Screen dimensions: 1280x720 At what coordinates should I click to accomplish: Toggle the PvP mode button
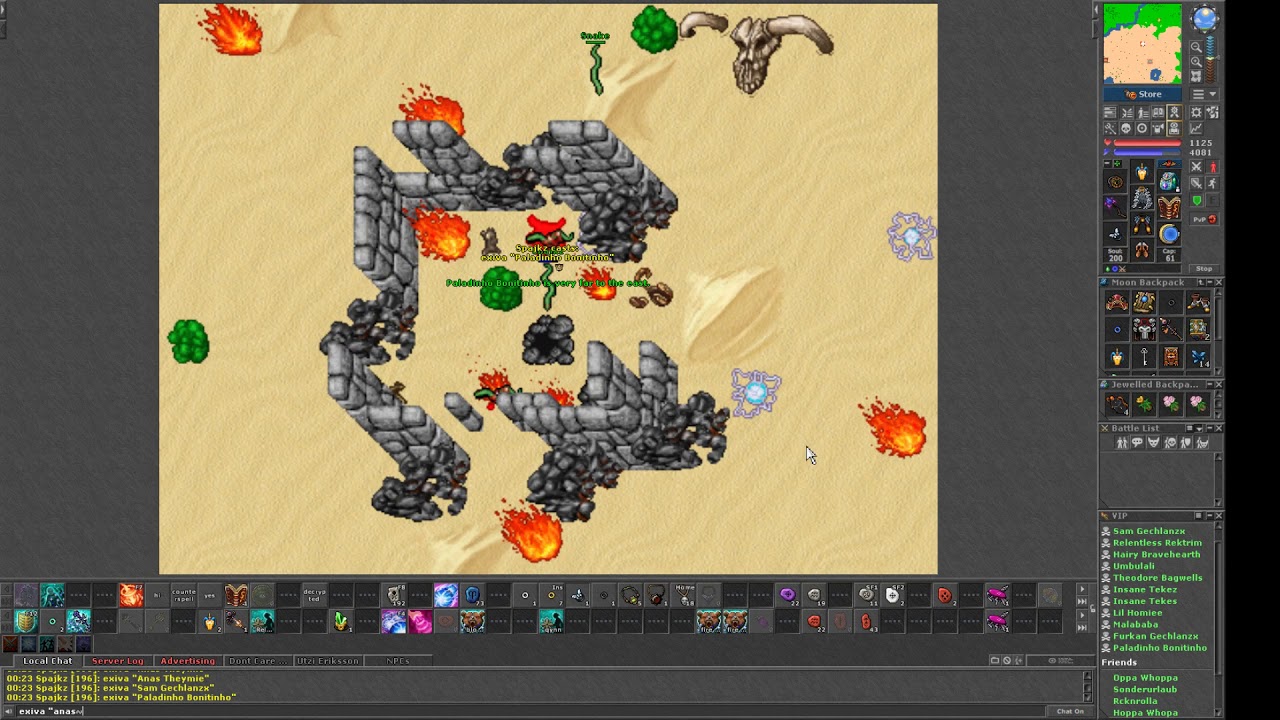(1205, 219)
